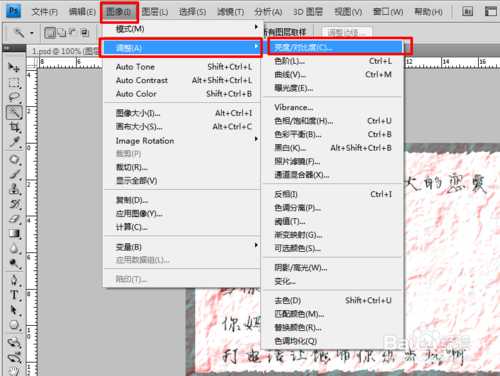Click the Intersect with Selection mode icon

pos(85,33)
